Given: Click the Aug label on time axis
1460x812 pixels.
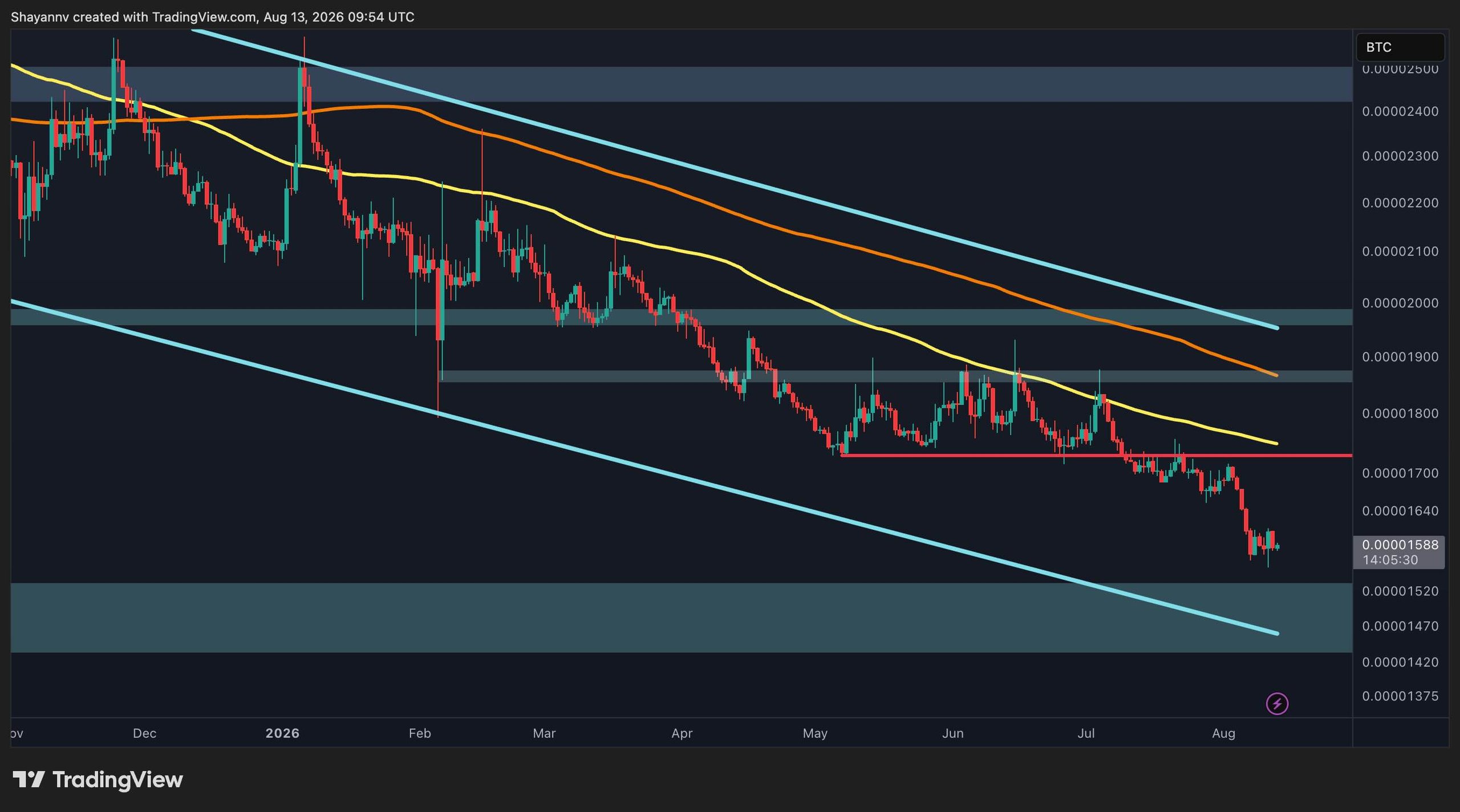Looking at the screenshot, I should (1223, 733).
